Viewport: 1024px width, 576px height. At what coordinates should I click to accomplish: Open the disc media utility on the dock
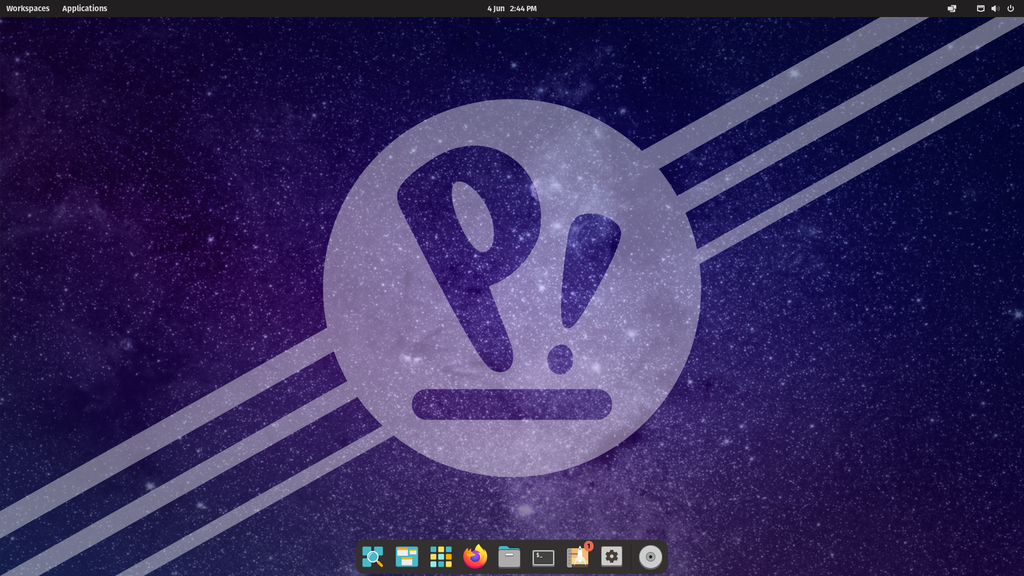pos(649,557)
